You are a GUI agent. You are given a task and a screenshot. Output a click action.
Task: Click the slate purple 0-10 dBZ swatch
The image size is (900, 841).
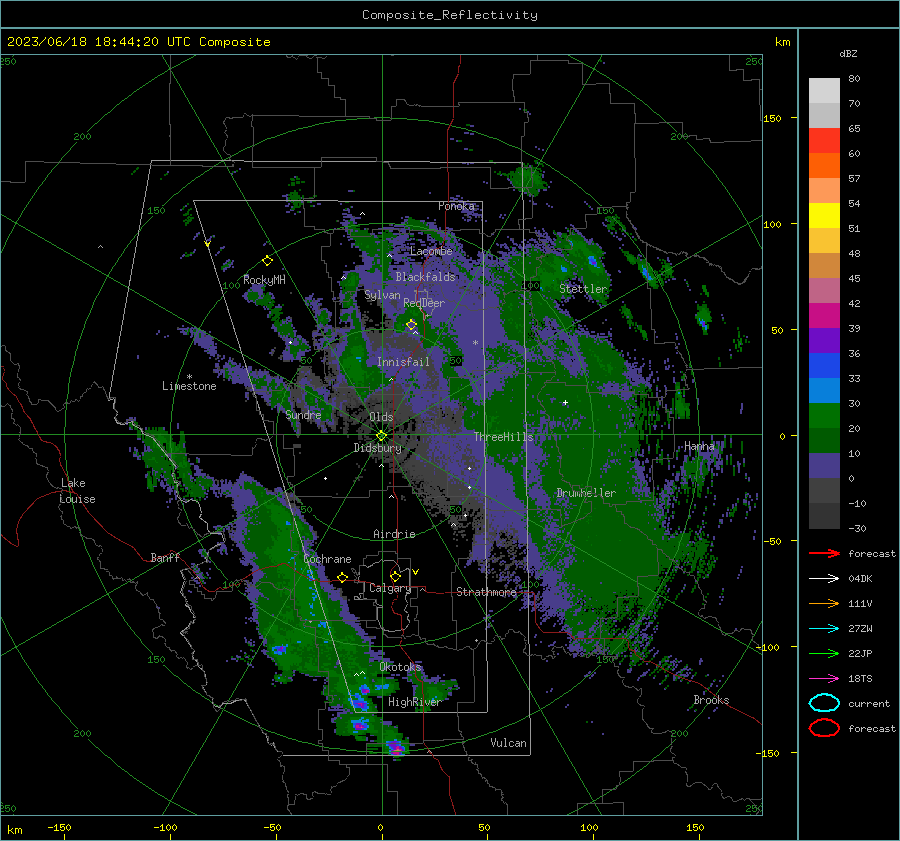(x=824, y=466)
